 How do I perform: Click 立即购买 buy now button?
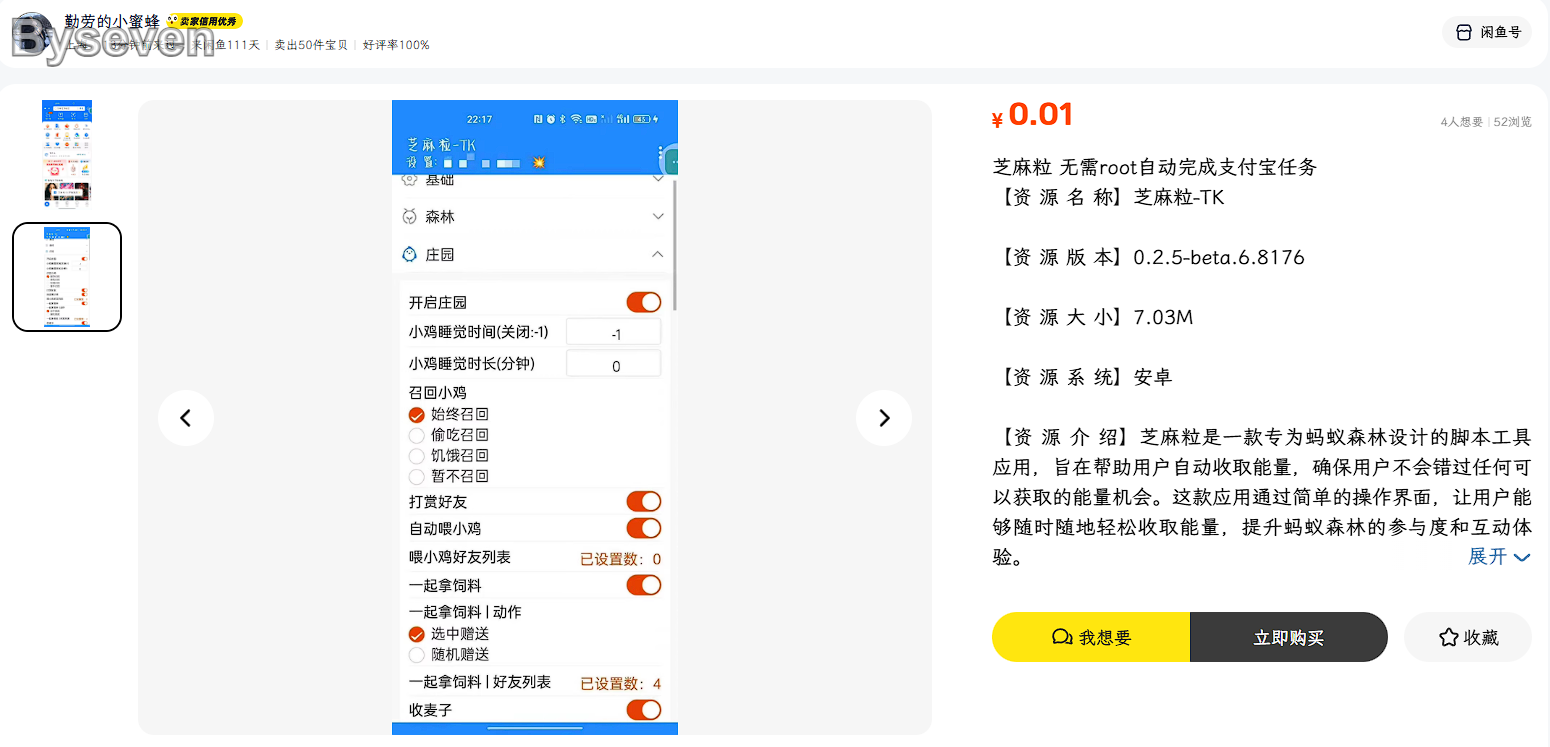[1289, 637]
